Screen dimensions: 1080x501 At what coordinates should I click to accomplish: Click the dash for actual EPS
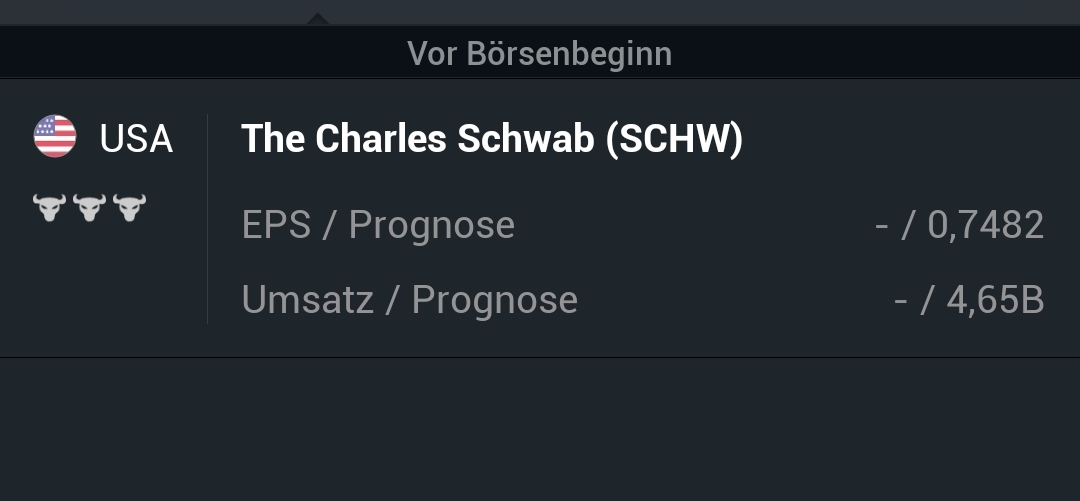[x=881, y=225]
